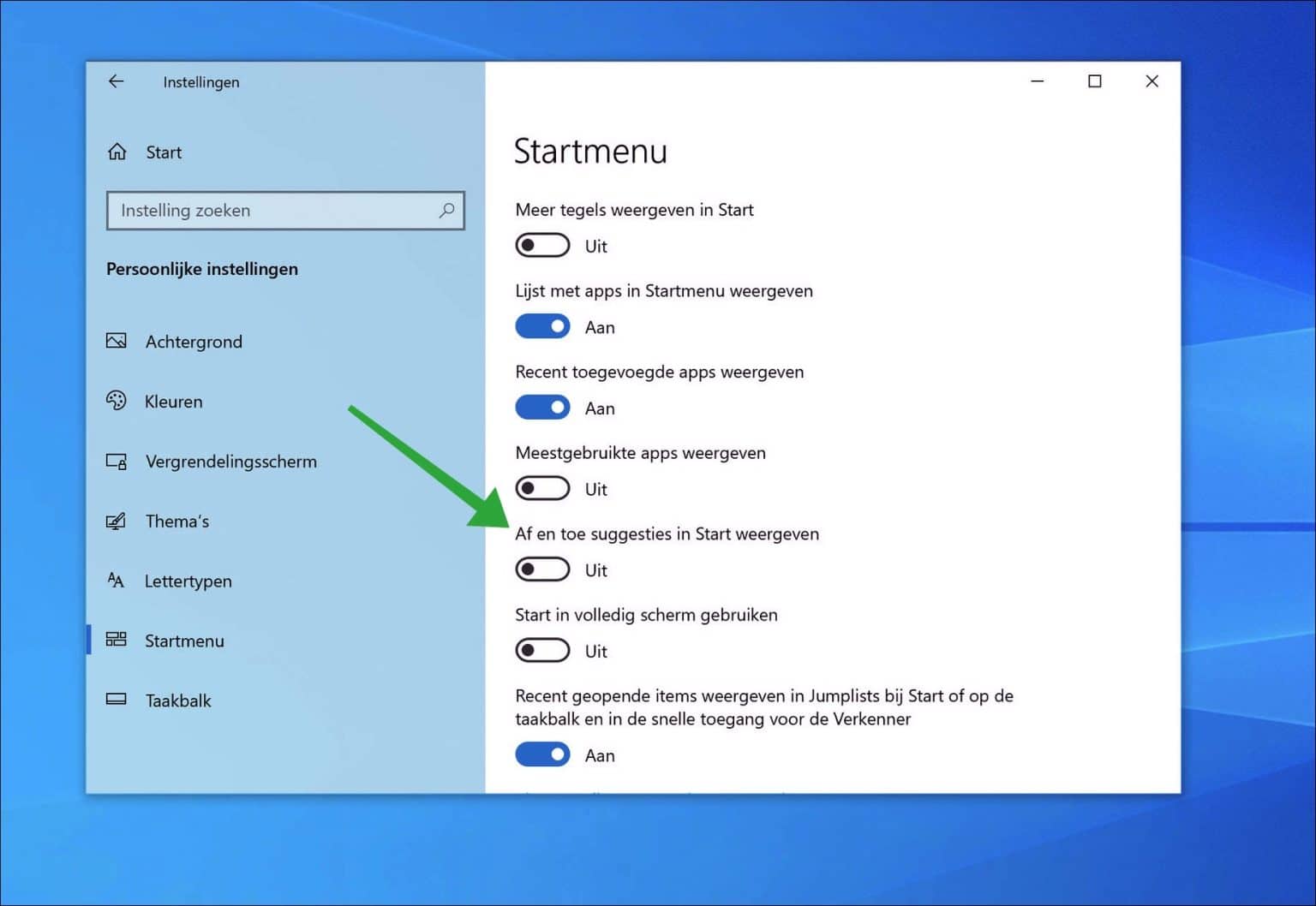Enable Start in volledig scherm gebruiken
The height and width of the screenshot is (906, 1316).
pos(542,650)
